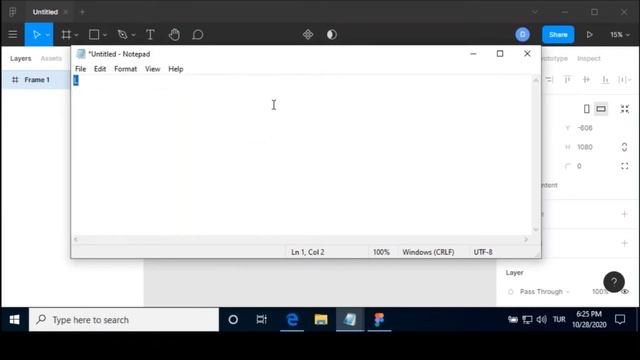Click the mask half-circle icon

[331, 35]
